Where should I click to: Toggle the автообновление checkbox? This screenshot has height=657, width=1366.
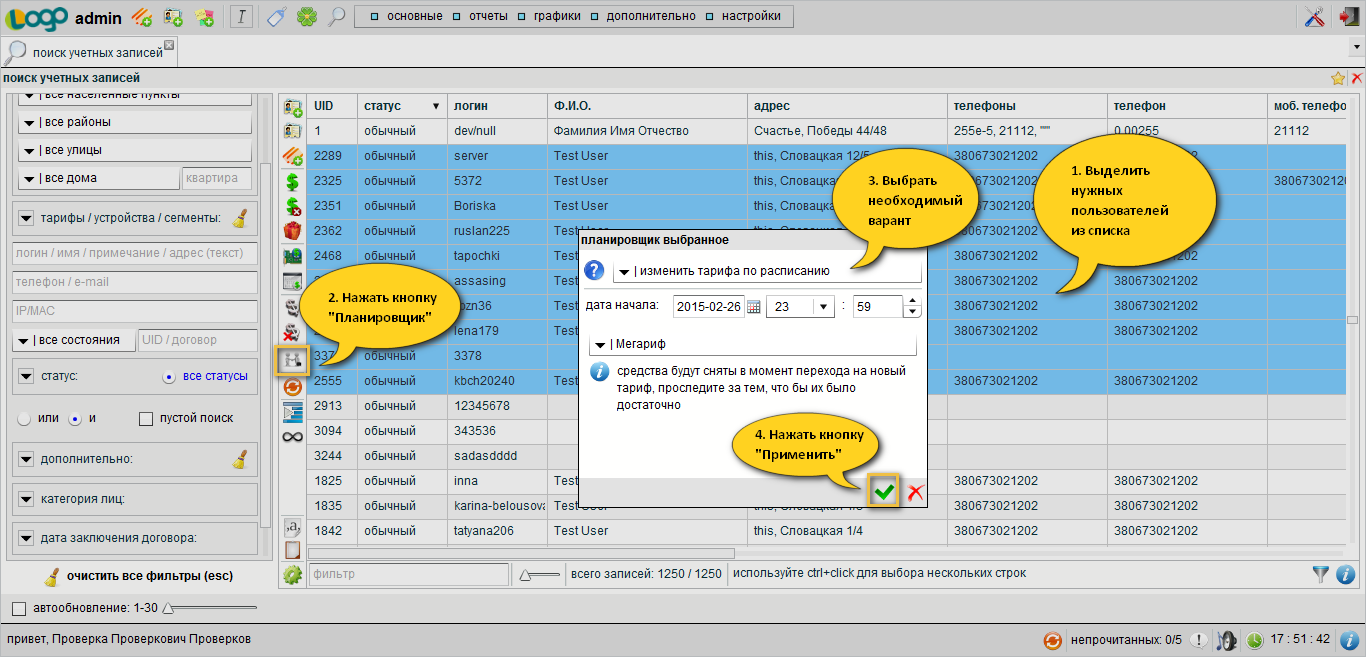point(18,608)
